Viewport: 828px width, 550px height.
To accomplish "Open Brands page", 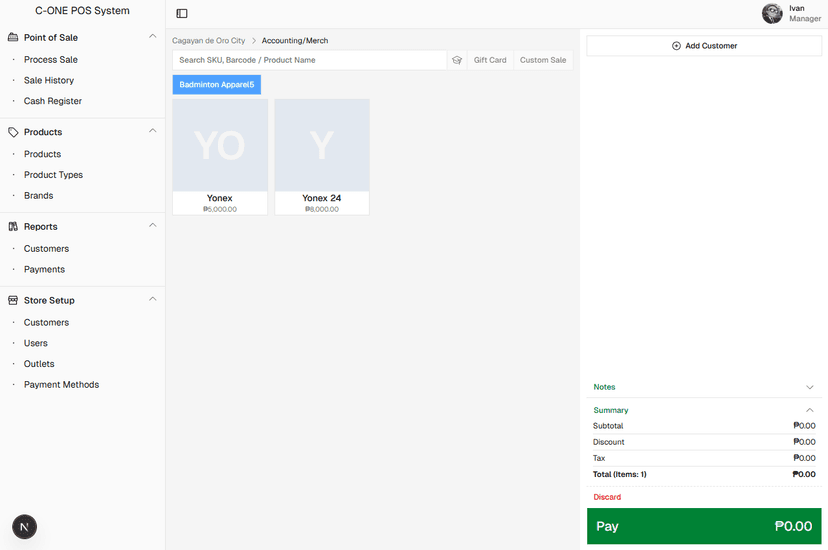I will point(39,195).
